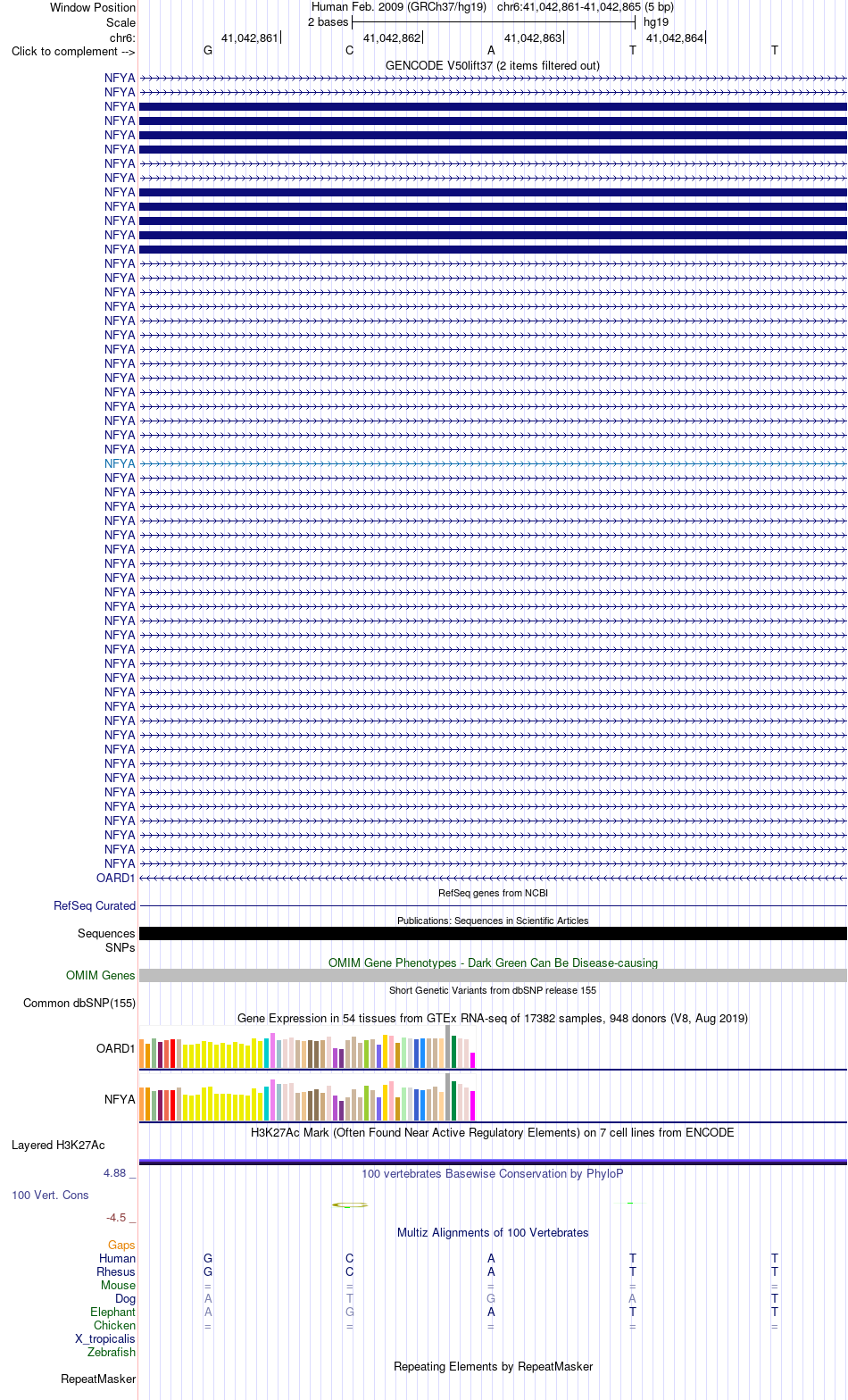The width and height of the screenshot is (848, 1400).
Task: Click base C in the ruler sequence
Action: pyautogui.click(x=350, y=50)
